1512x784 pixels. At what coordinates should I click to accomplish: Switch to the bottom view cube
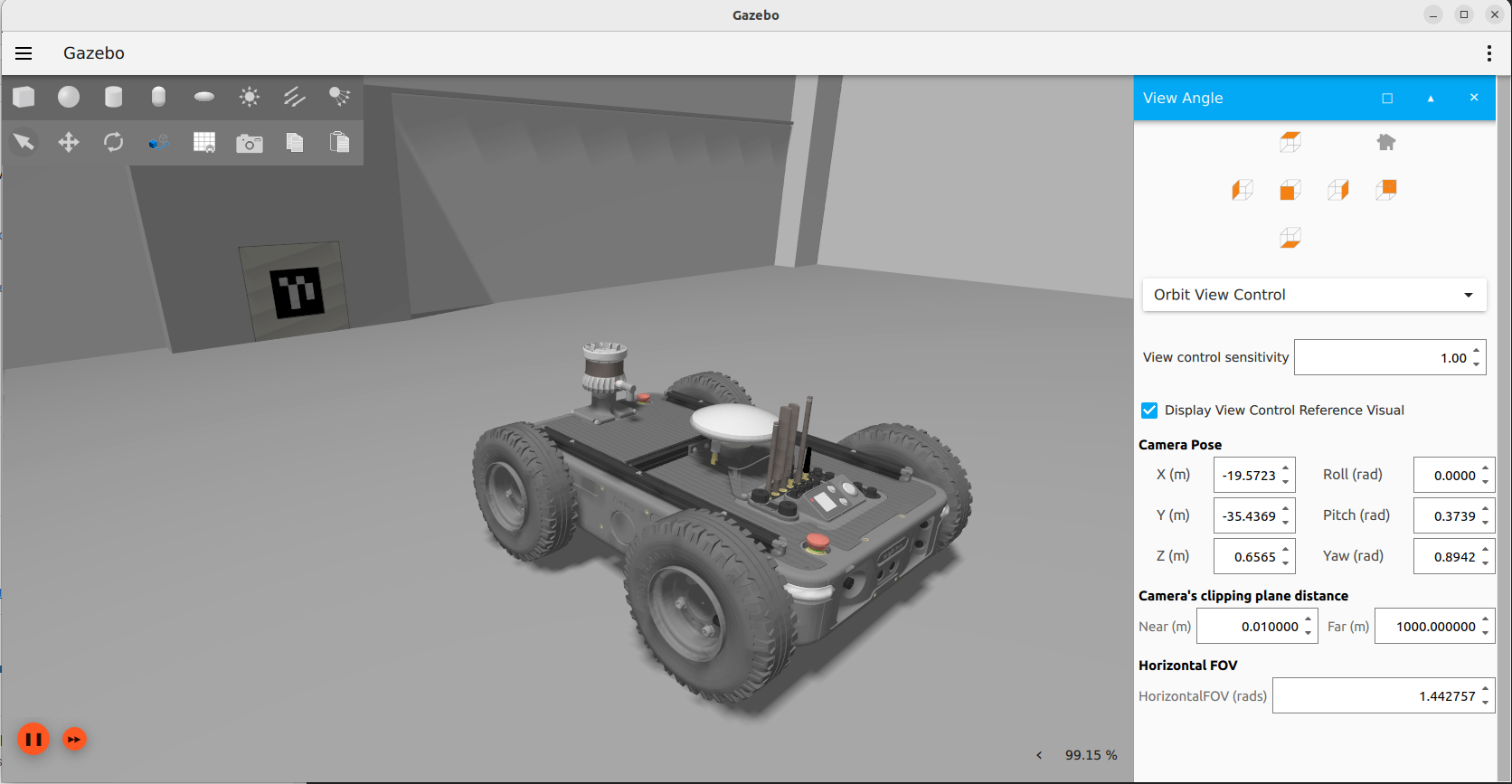(1290, 238)
